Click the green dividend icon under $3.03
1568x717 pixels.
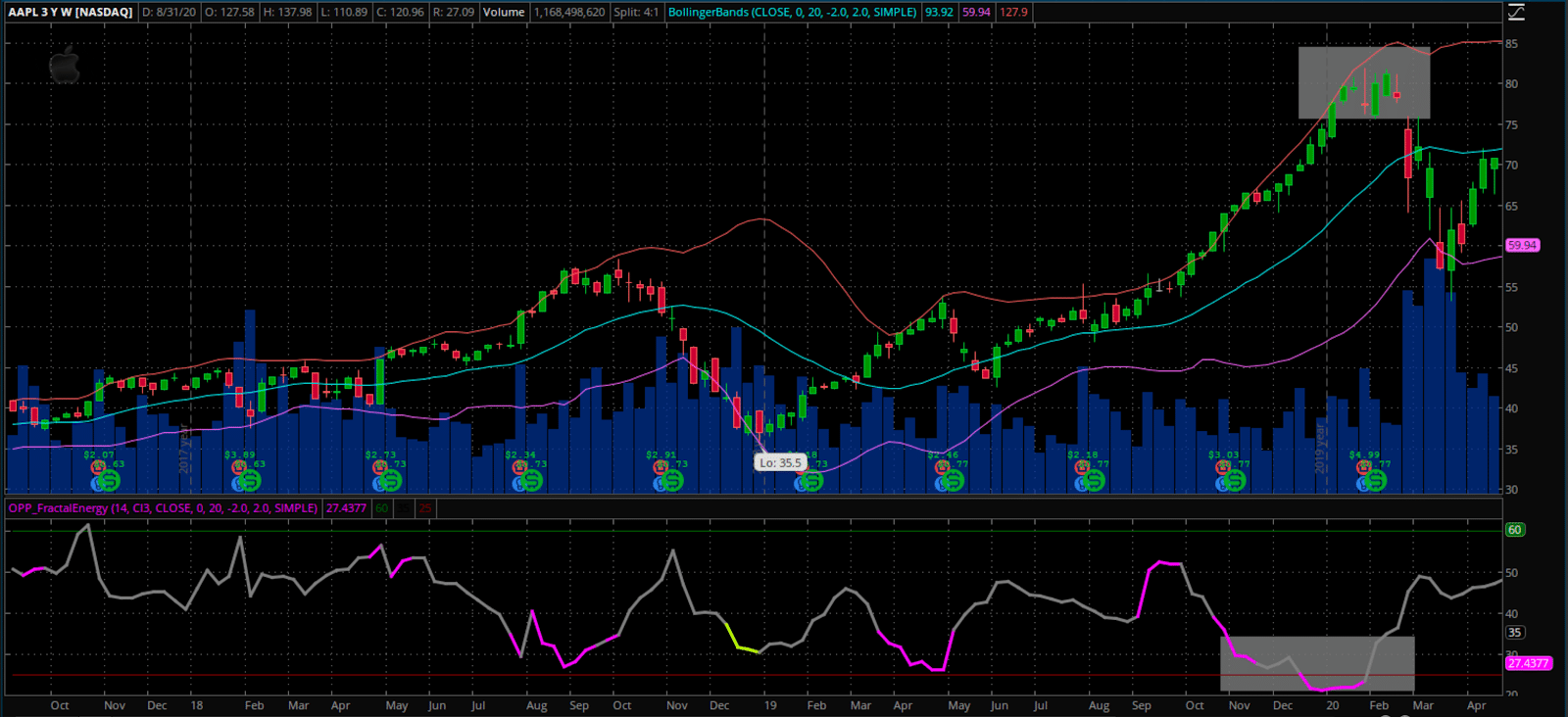tap(1235, 481)
